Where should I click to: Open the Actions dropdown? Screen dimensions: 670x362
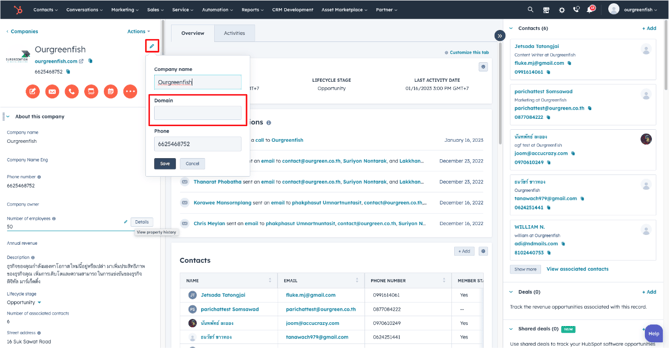pyautogui.click(x=138, y=31)
